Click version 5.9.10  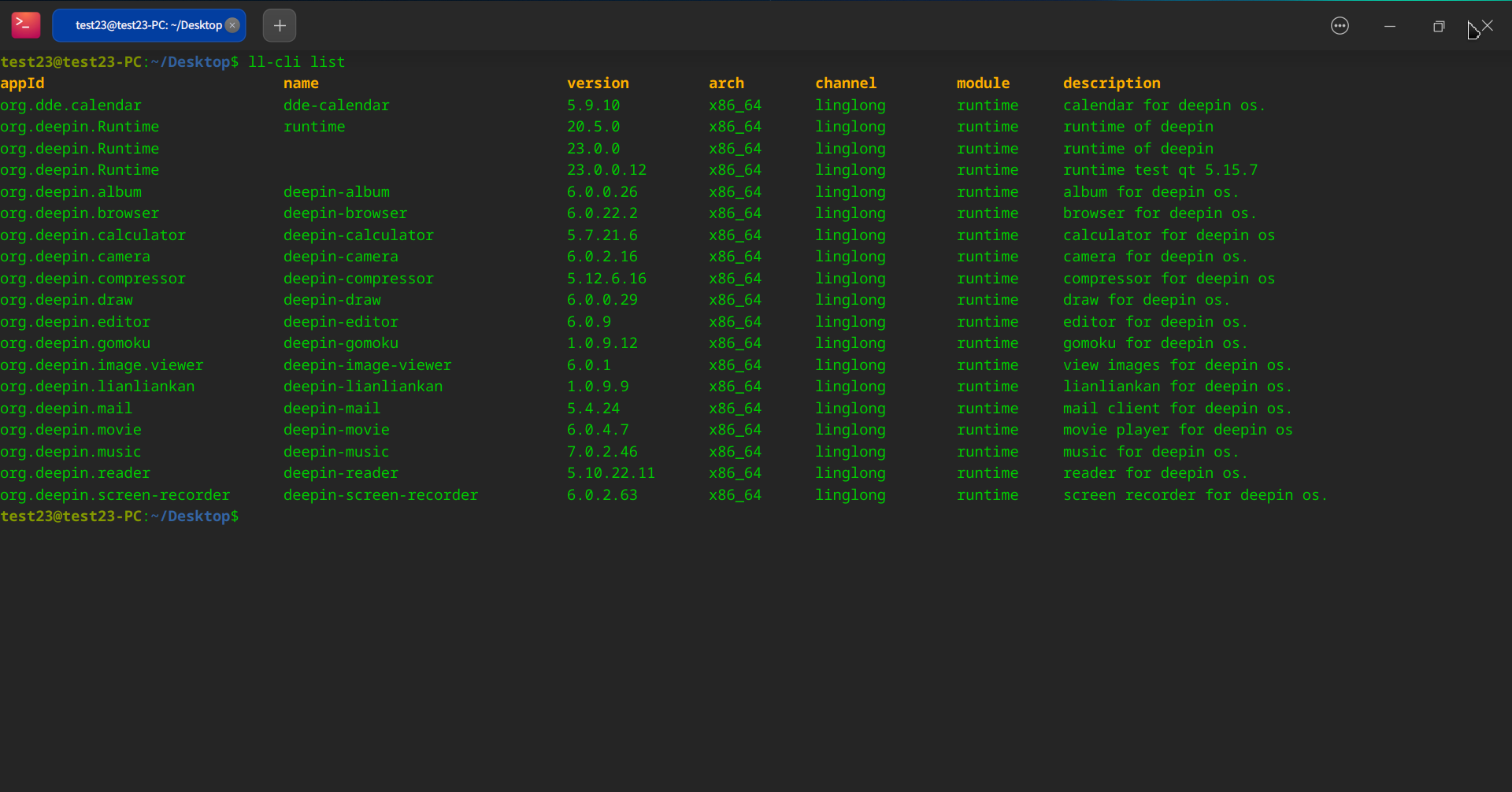[594, 105]
